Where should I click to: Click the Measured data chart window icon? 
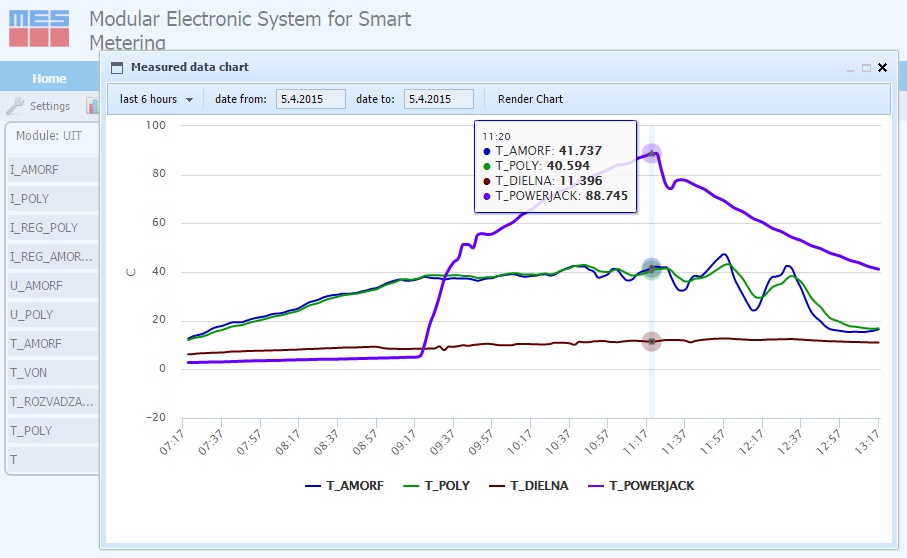(116, 68)
